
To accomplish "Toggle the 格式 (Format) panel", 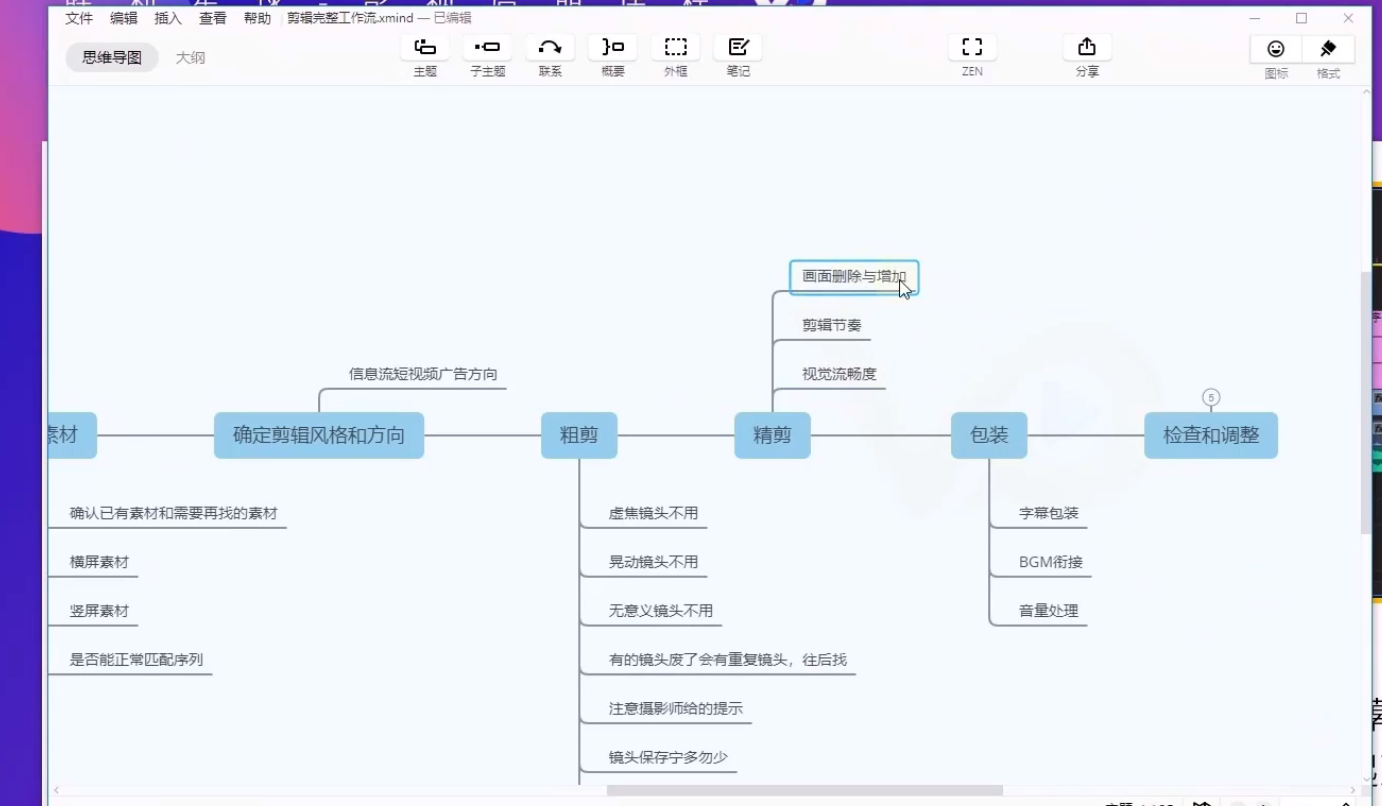I will [x=1328, y=49].
